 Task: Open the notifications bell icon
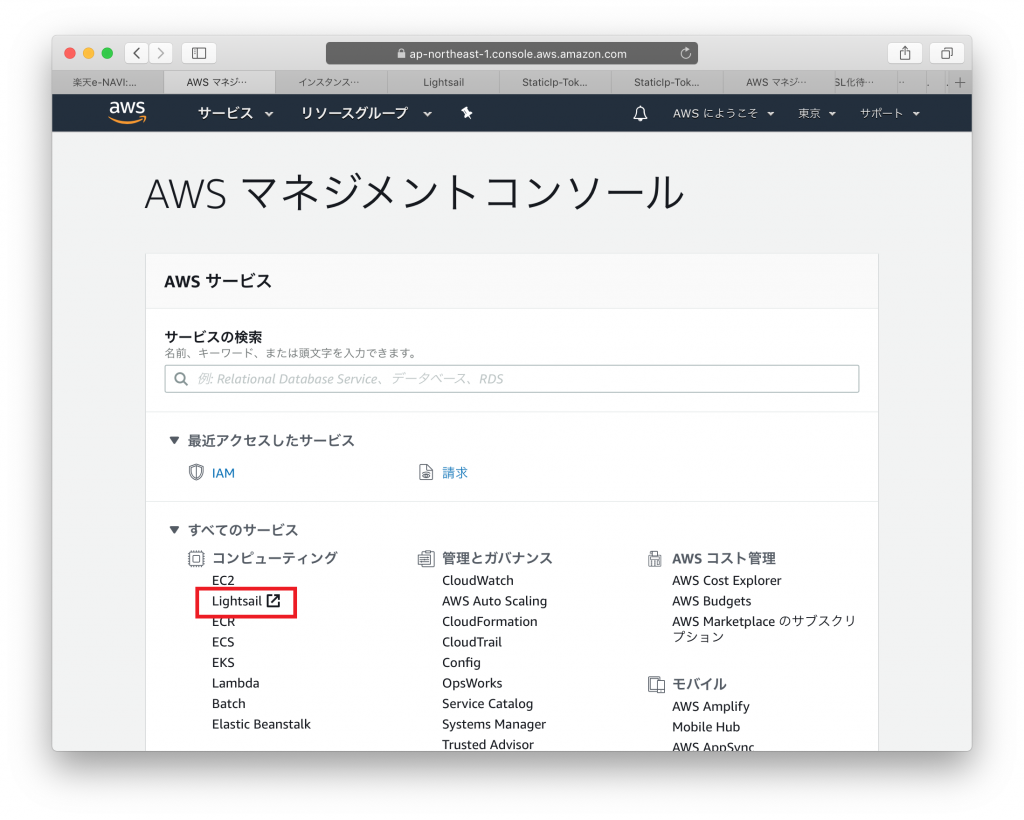(x=640, y=114)
